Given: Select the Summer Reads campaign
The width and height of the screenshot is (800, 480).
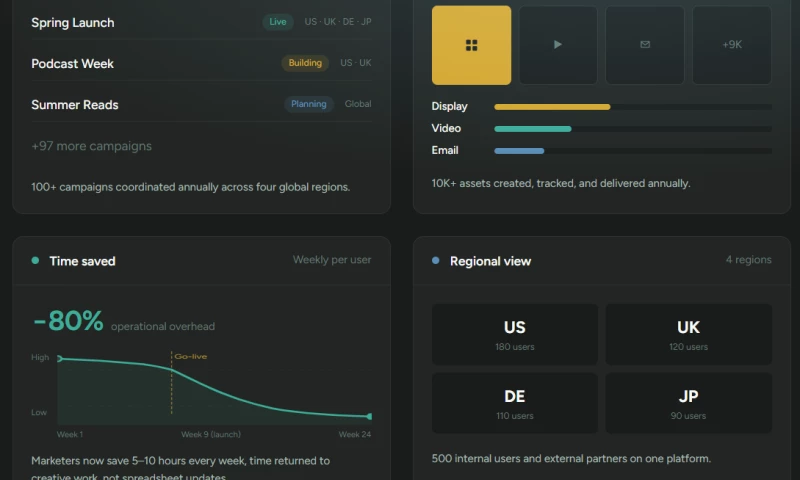Looking at the screenshot, I should pos(201,104).
